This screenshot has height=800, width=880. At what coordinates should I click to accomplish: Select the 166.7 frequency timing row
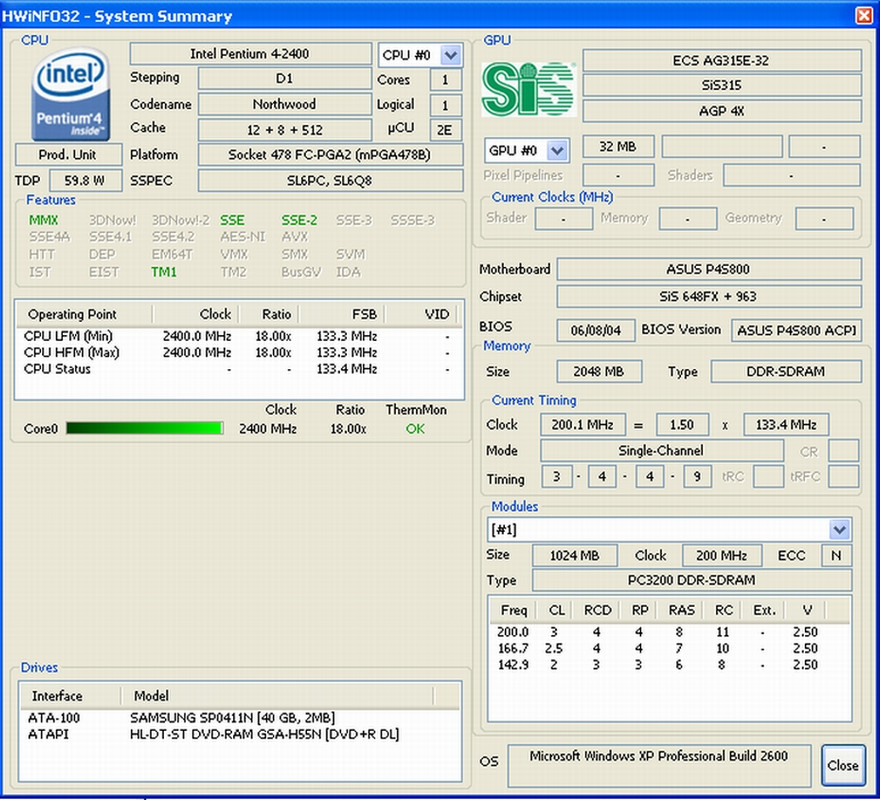(669, 648)
